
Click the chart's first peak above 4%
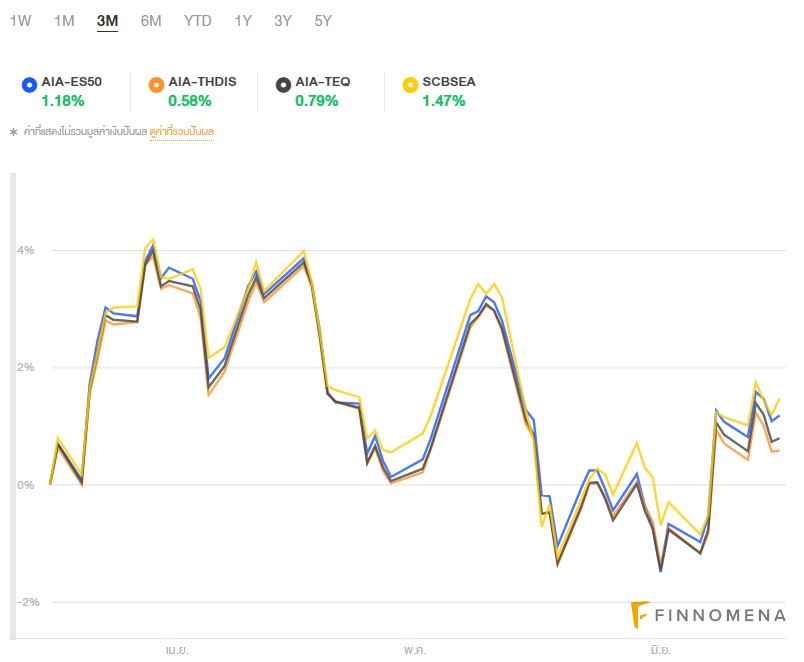[x=153, y=240]
